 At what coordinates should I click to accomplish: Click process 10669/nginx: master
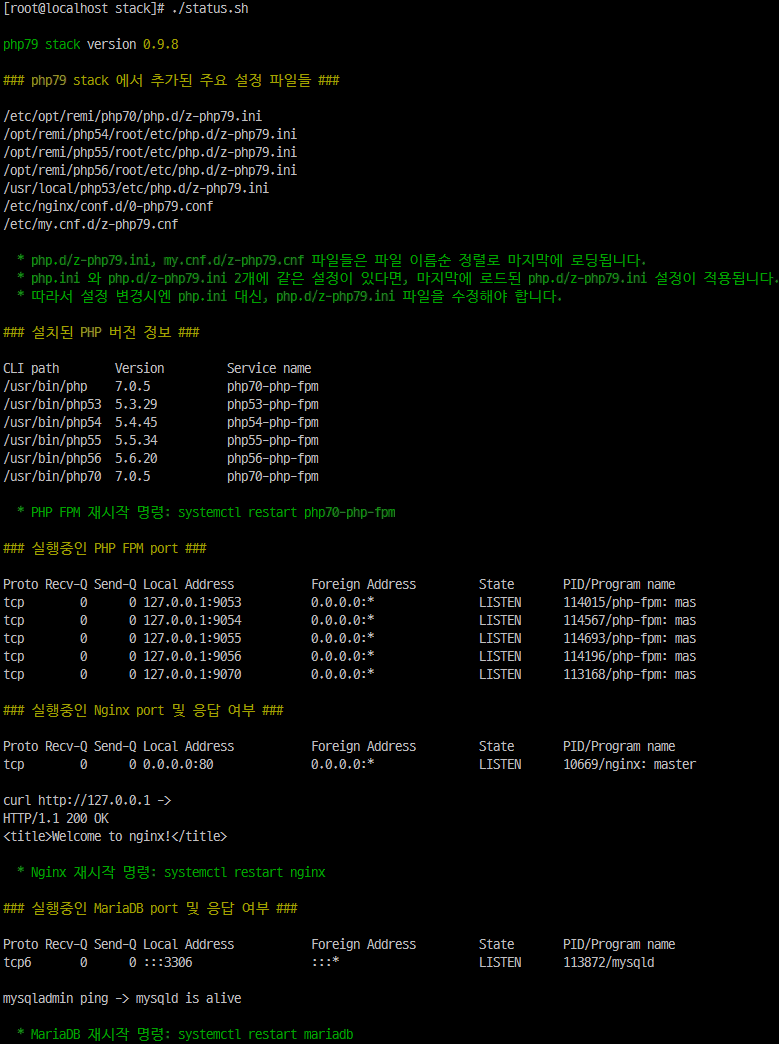(x=629, y=764)
